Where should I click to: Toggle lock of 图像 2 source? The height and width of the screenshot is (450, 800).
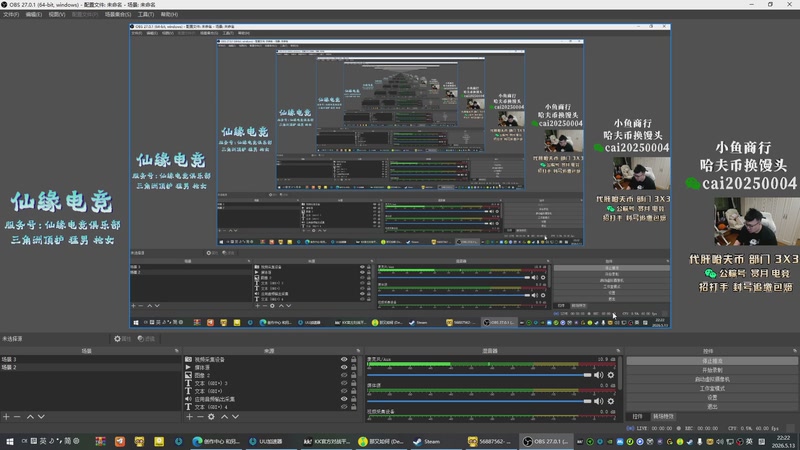point(354,375)
